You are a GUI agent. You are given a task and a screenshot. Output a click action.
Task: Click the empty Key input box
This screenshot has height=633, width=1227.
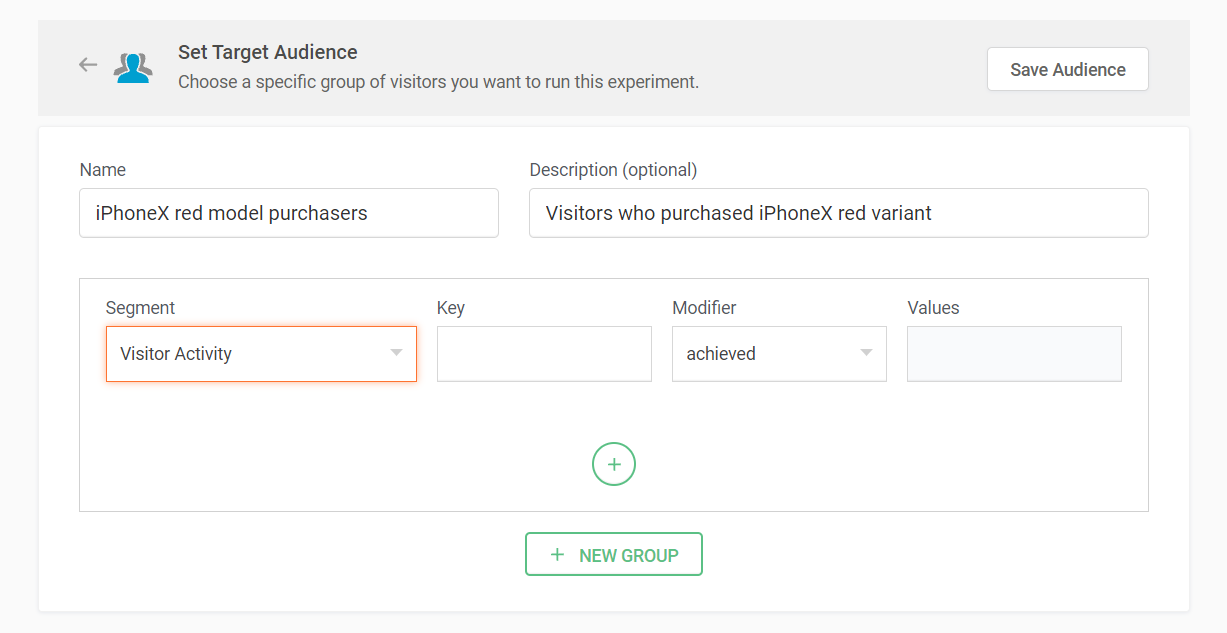click(544, 354)
